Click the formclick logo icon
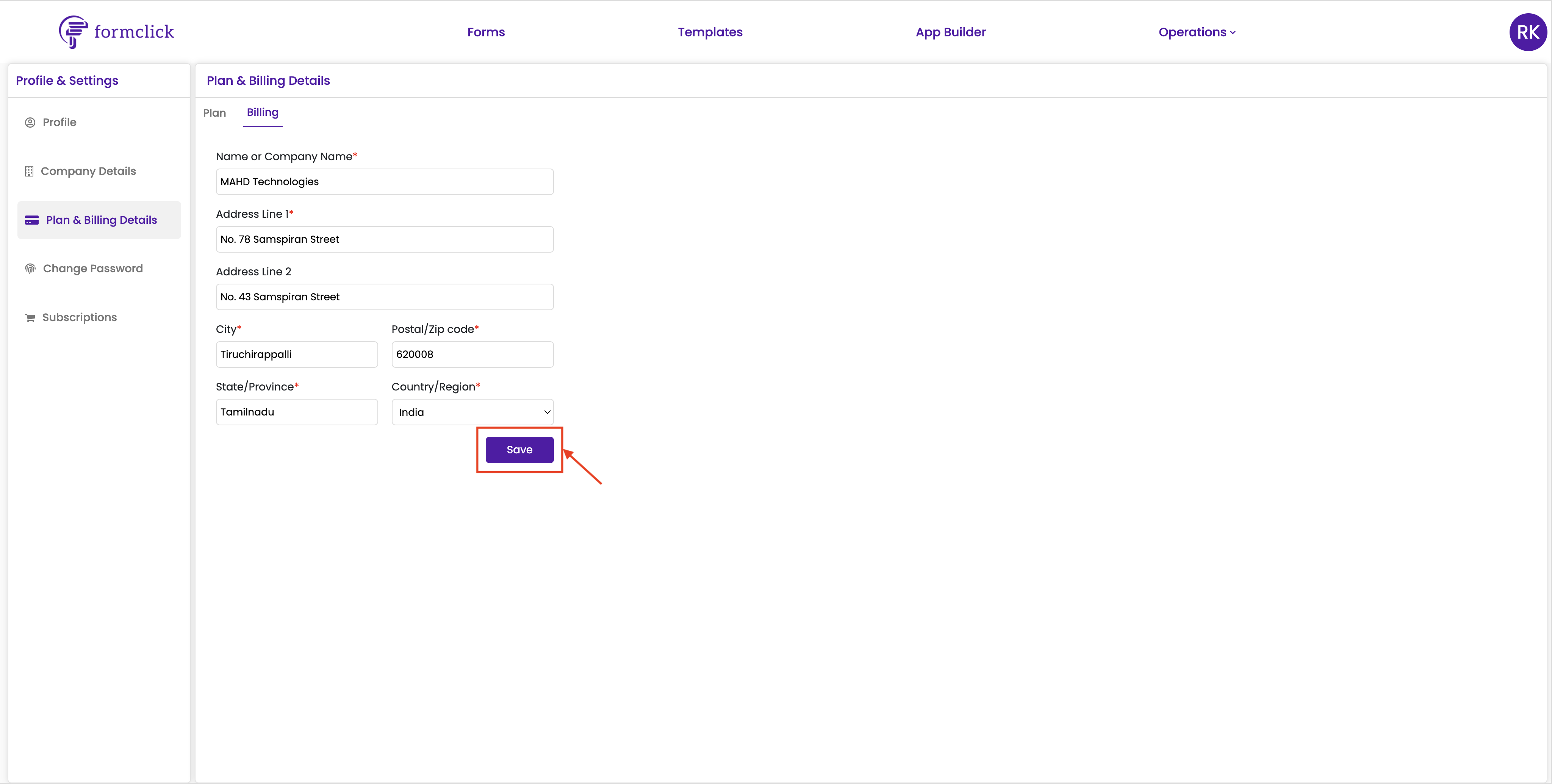This screenshot has height=784, width=1552. point(73,32)
